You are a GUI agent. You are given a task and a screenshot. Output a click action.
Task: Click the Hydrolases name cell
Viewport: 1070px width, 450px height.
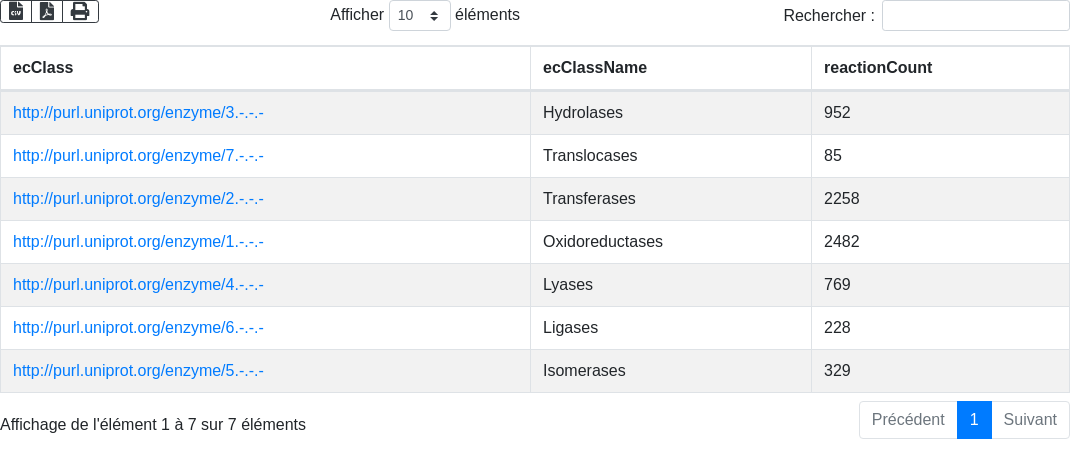(x=583, y=113)
